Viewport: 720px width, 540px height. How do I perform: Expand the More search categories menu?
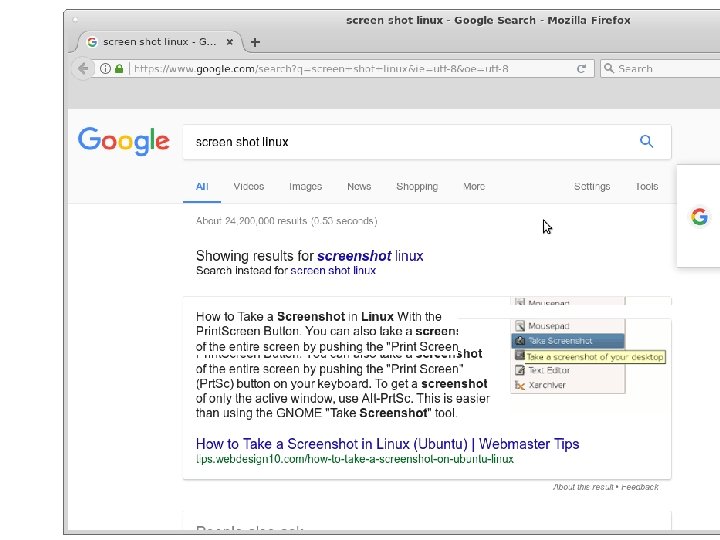point(474,186)
